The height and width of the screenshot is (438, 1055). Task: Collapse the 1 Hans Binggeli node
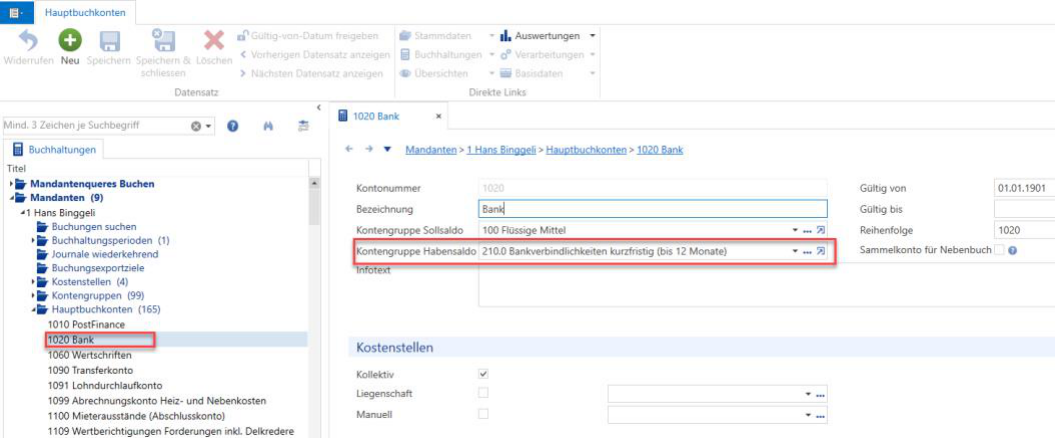point(22,212)
